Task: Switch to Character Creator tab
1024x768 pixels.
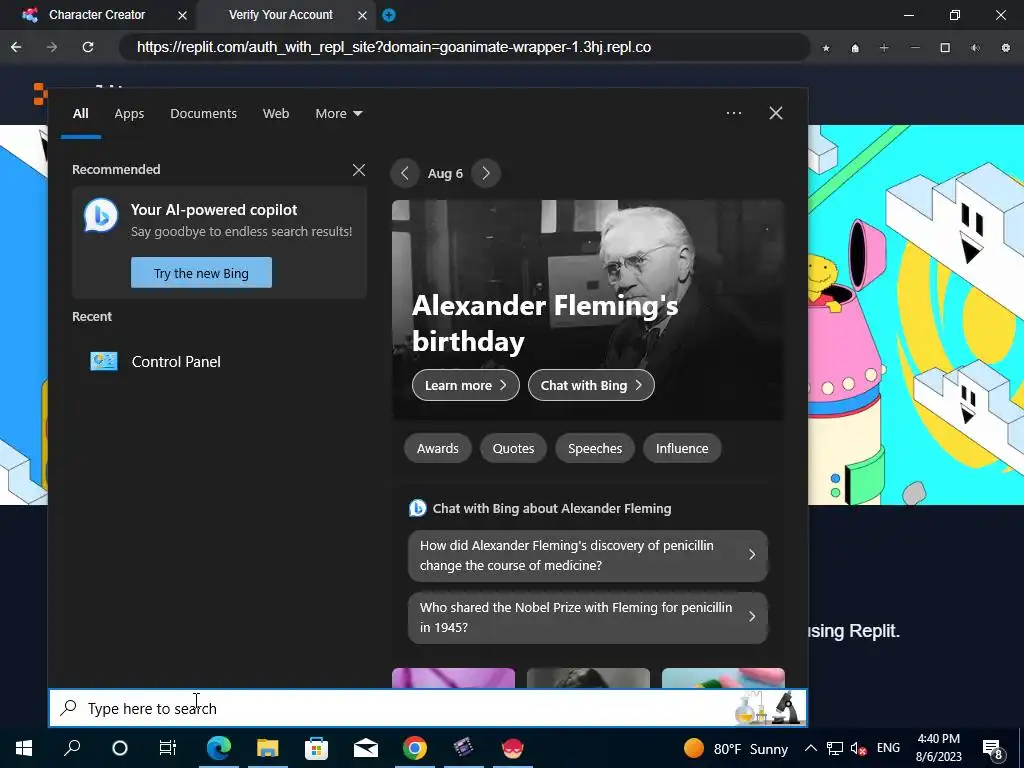Action: tap(97, 14)
